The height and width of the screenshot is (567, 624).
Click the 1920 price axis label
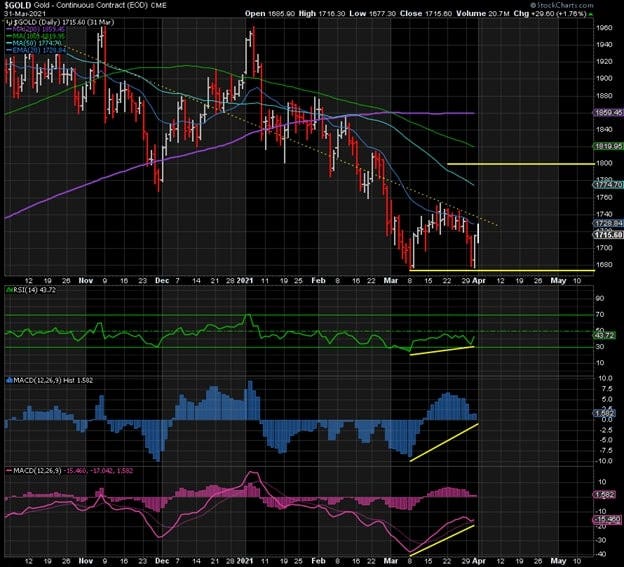(604, 62)
